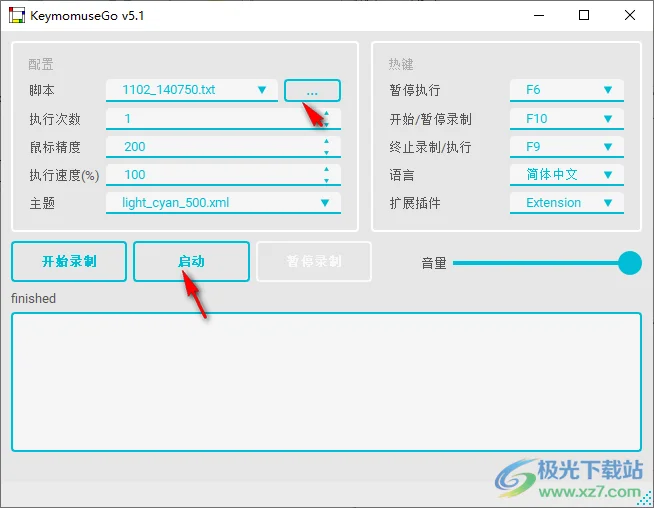Click the 执行次数 label

pyautogui.click(x=55, y=119)
